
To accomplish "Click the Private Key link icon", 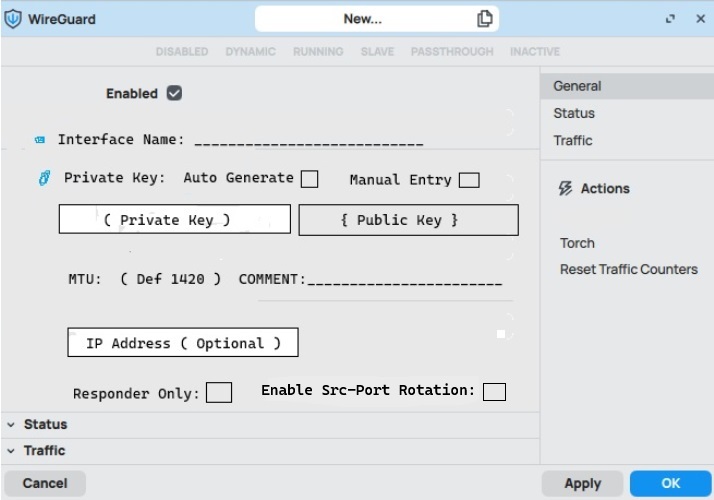I will (44, 178).
